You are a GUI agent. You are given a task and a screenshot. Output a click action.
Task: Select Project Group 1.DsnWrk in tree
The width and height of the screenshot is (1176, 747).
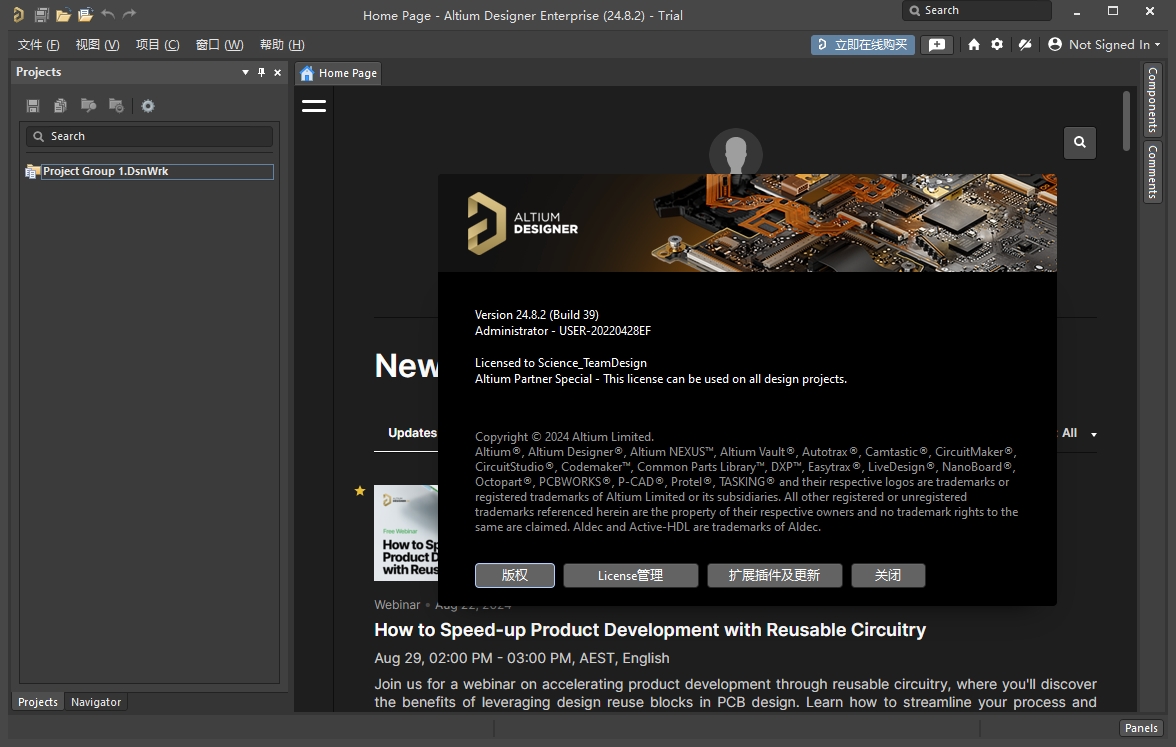point(105,172)
